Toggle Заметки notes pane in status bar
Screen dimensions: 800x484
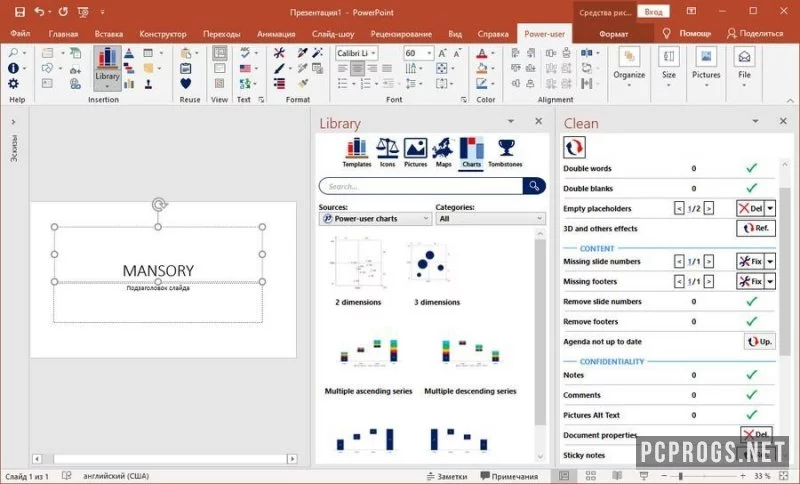(447, 476)
